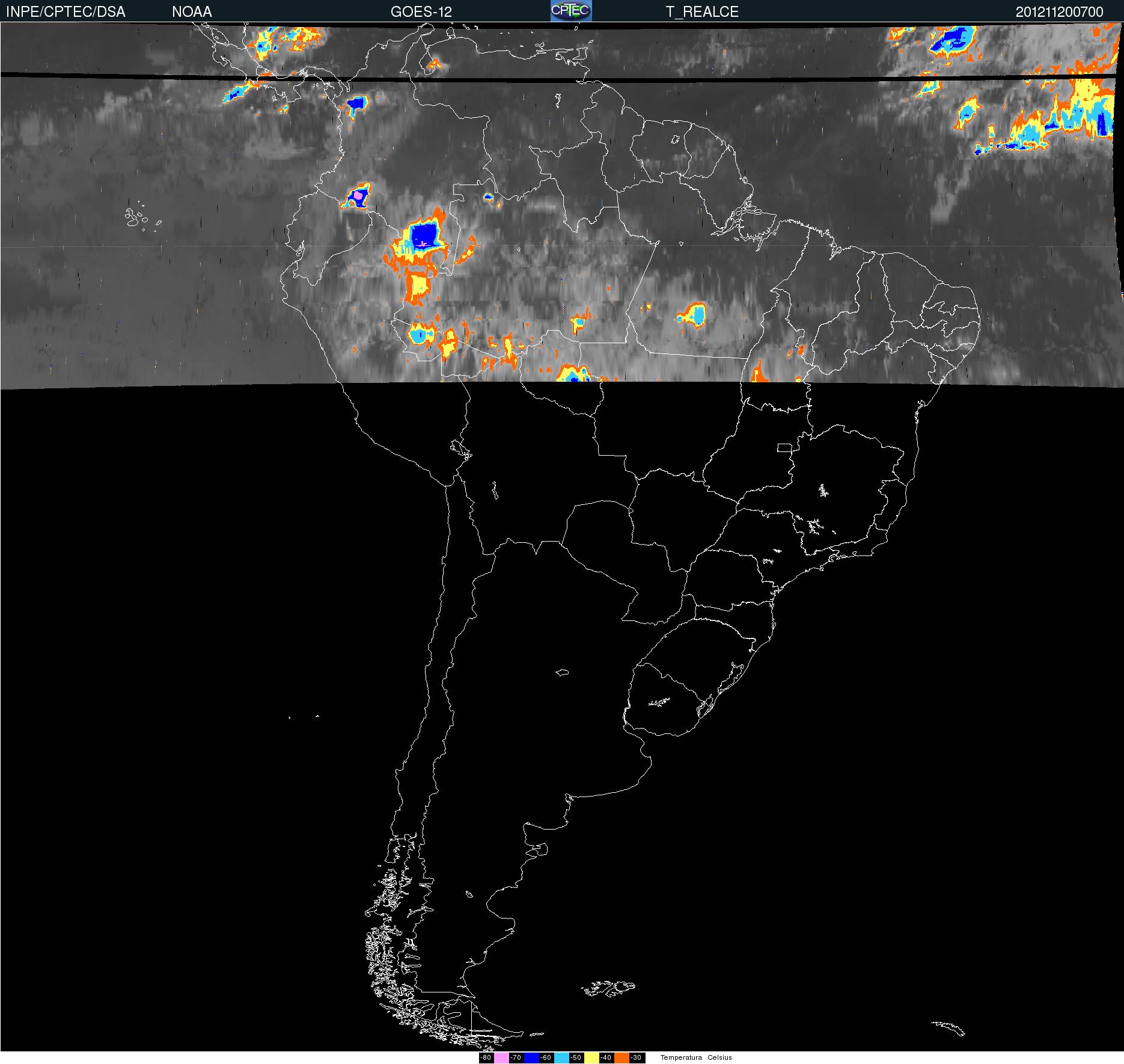Click the NOAA label in the header
Viewport: 1124px width, 1064px height.
(x=192, y=12)
